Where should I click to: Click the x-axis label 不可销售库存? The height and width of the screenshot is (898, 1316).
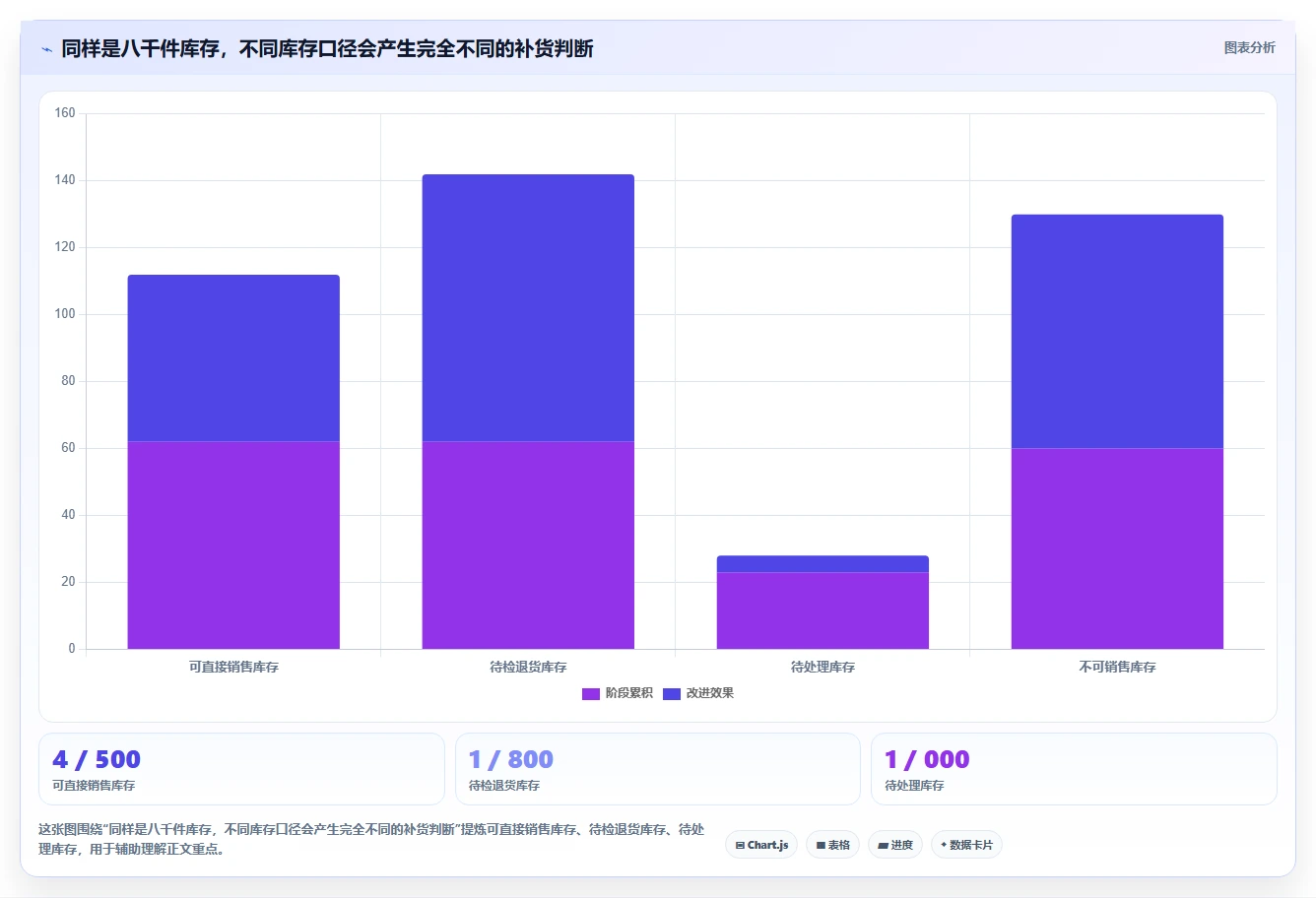coord(1117,668)
